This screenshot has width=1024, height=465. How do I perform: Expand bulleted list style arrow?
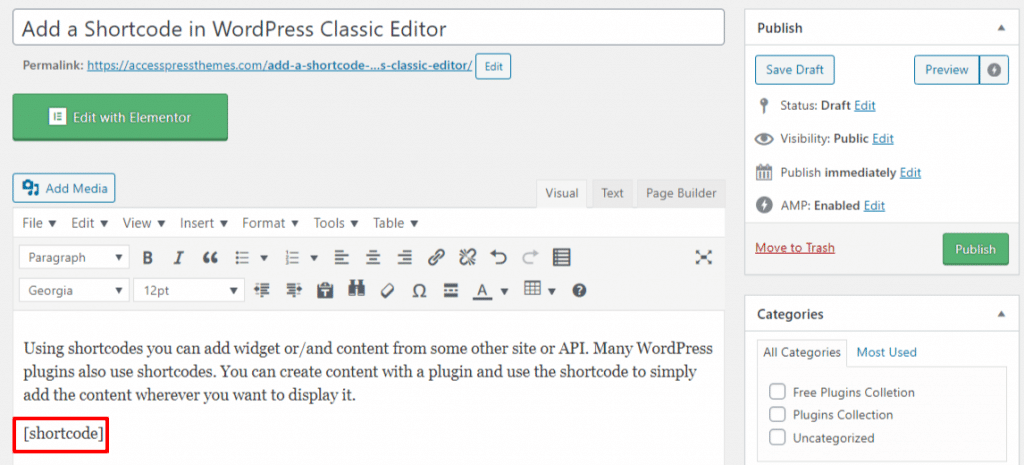pyautogui.click(x=264, y=258)
